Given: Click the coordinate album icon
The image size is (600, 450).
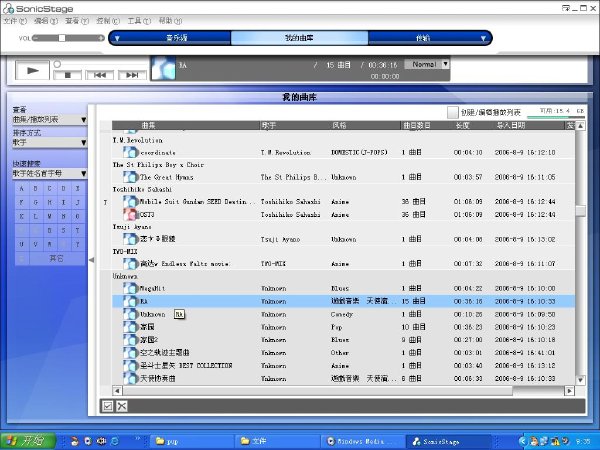Looking at the screenshot, I should pyautogui.click(x=130, y=152).
